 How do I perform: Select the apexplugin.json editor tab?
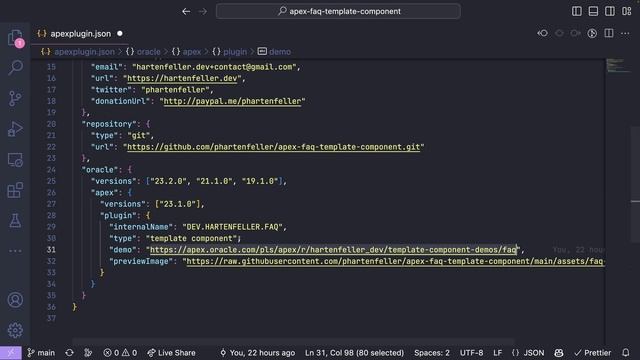[80, 34]
